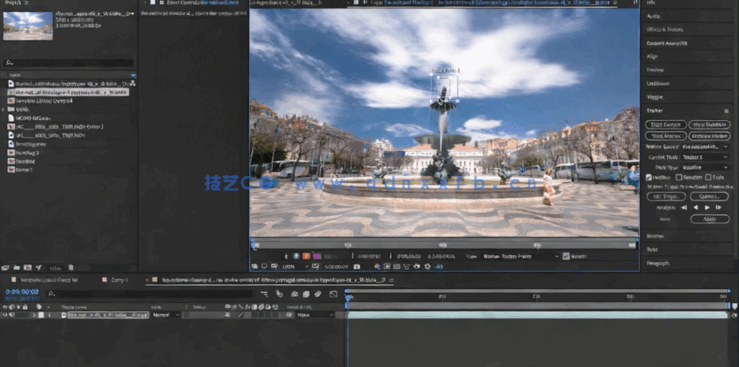Click the Stabilize Motion button
Image resolution: width=739 pixels, height=367 pixels.
pos(709,136)
